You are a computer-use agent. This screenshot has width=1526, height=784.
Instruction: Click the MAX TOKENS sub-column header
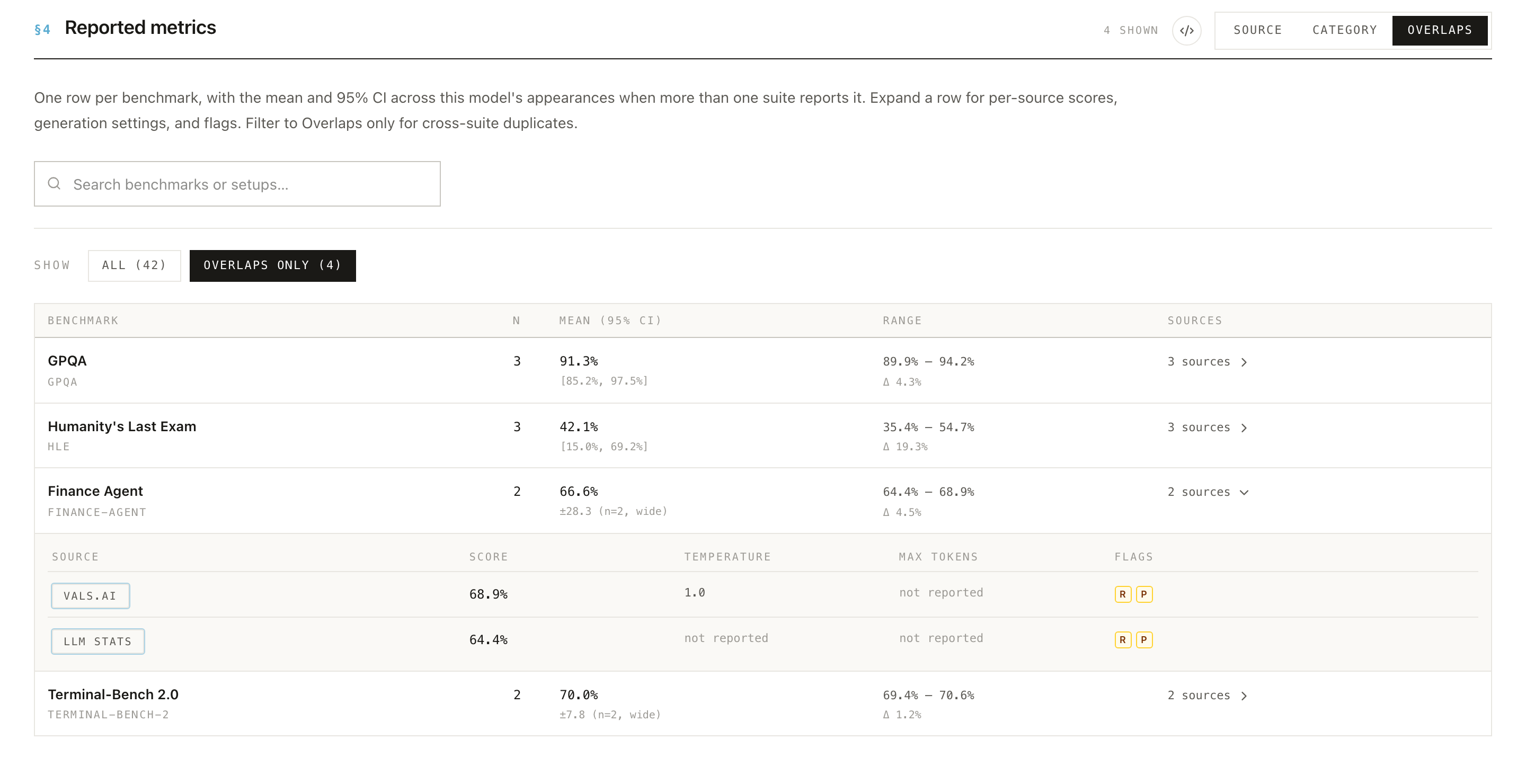tap(938, 557)
